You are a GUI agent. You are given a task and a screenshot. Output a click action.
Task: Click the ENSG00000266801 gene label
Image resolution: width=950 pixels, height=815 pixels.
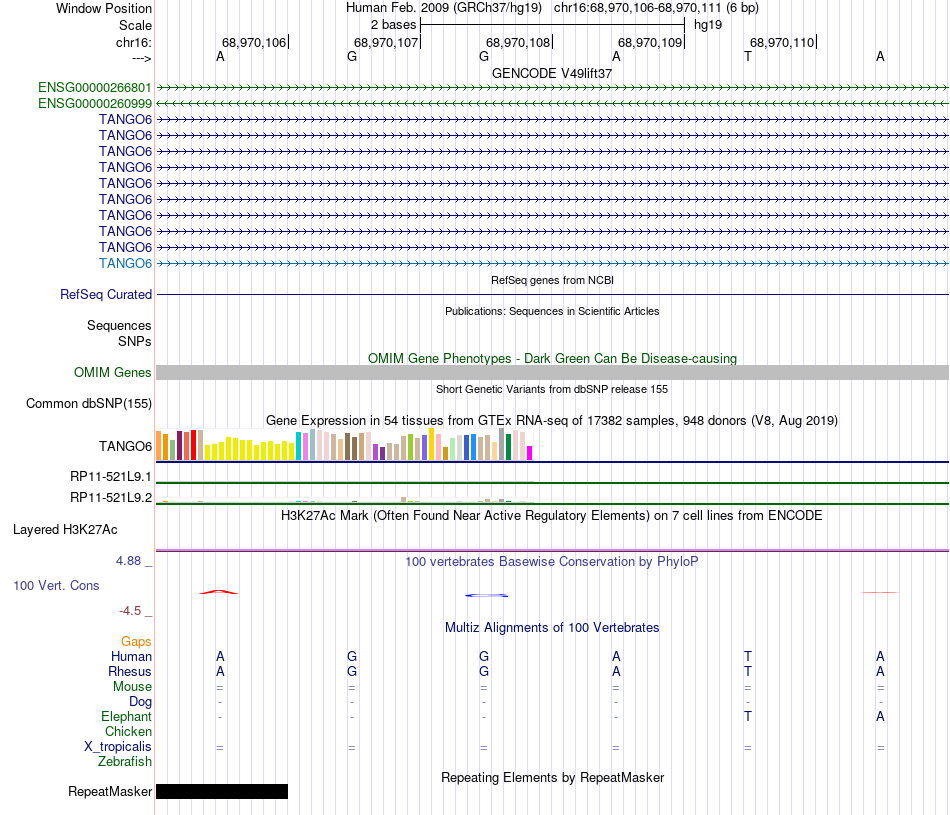(x=95, y=88)
